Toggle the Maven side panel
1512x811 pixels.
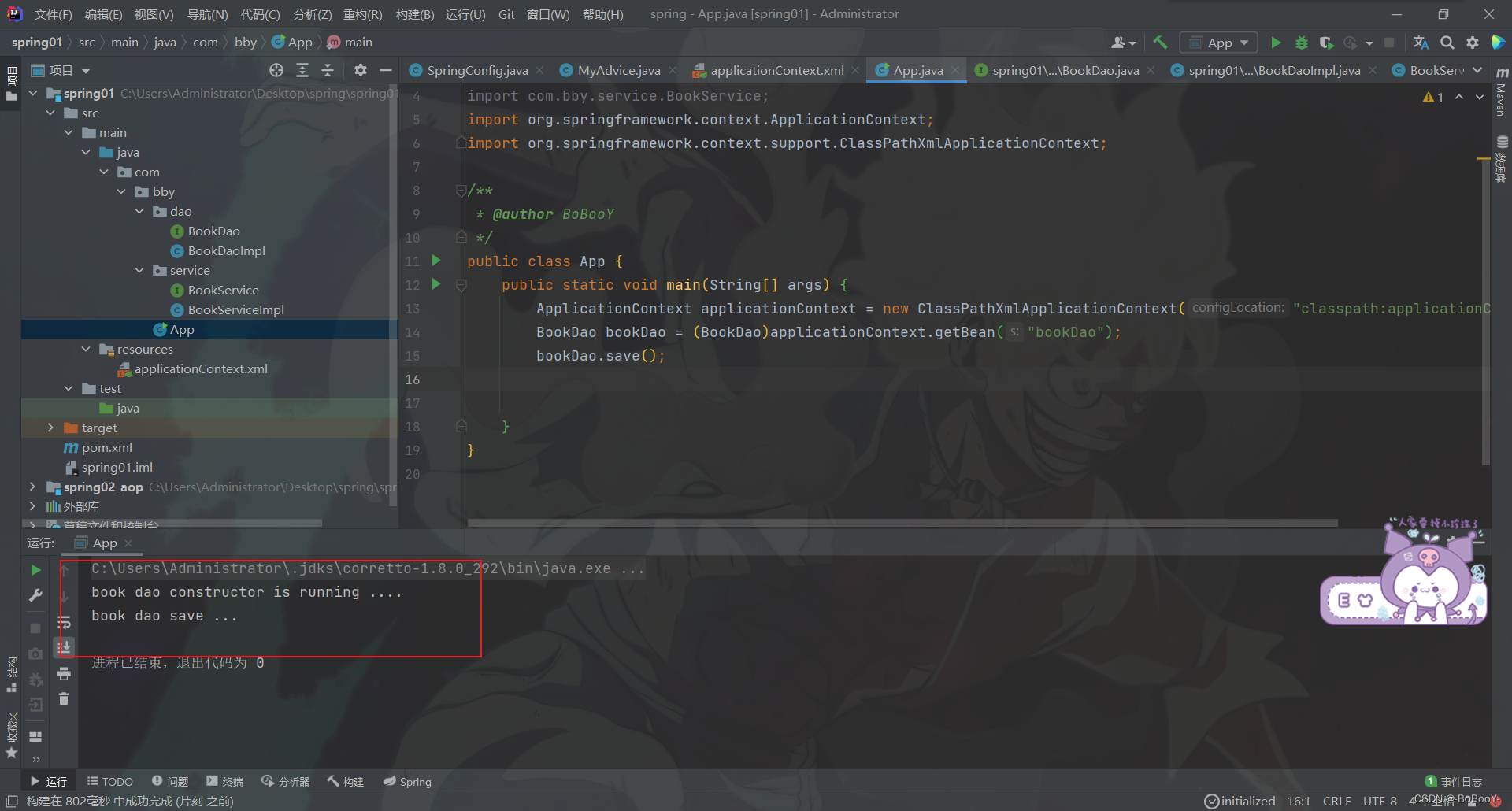coord(1502,91)
